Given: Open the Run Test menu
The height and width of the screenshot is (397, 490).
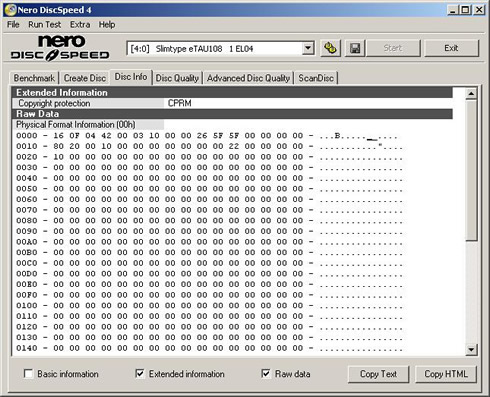Looking at the screenshot, I should coord(45,24).
